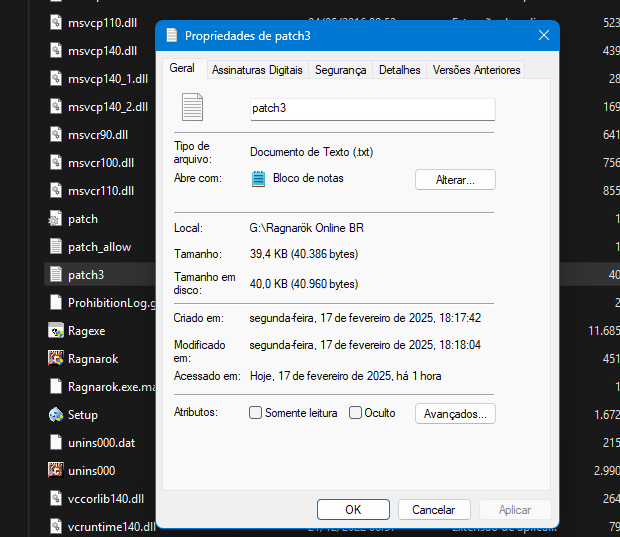
Task: Open the Avançados attributes dialog
Action: tap(455, 413)
